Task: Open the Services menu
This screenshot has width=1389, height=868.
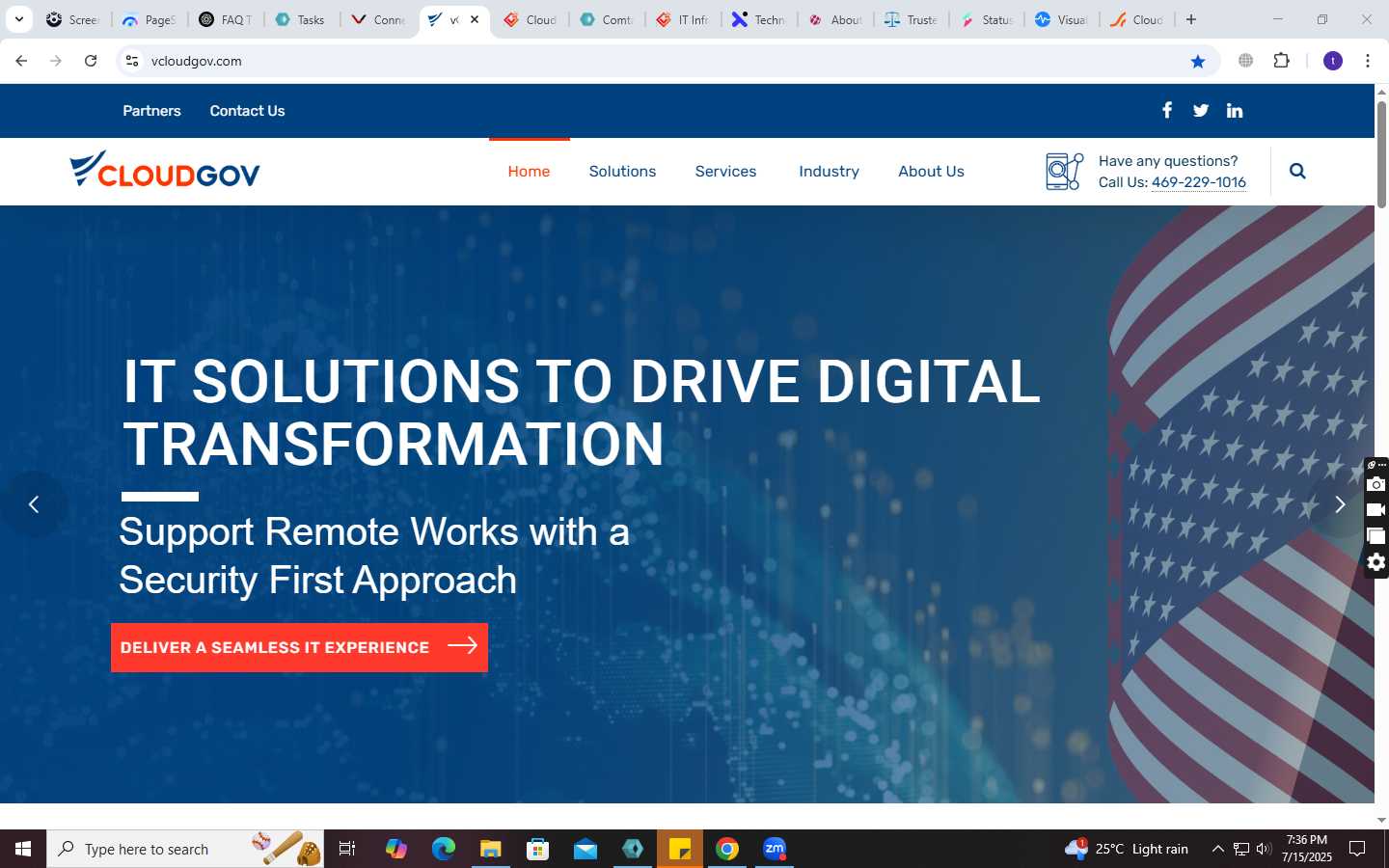Action: pyautogui.click(x=725, y=172)
